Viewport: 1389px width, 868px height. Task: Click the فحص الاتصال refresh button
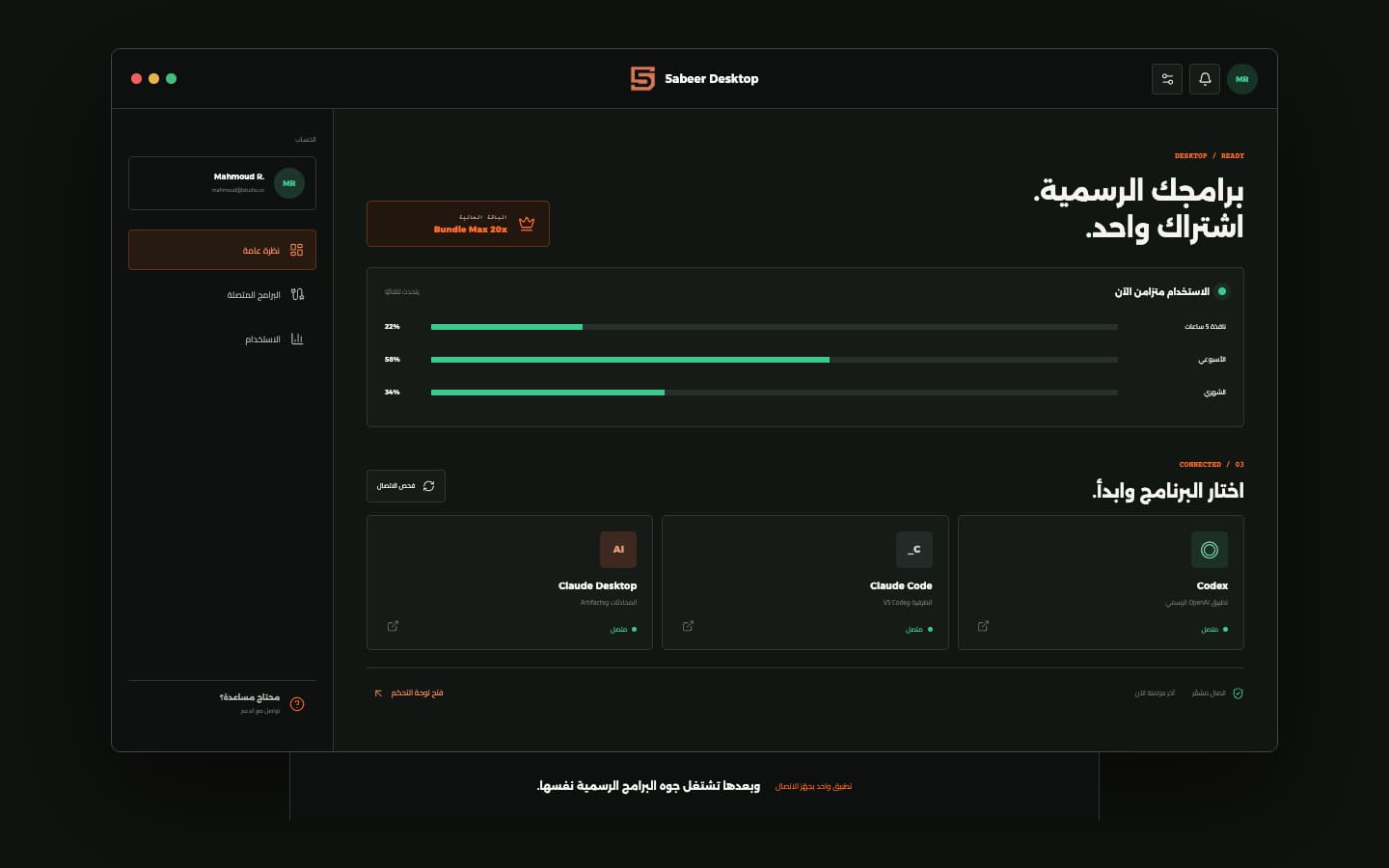[x=406, y=486]
